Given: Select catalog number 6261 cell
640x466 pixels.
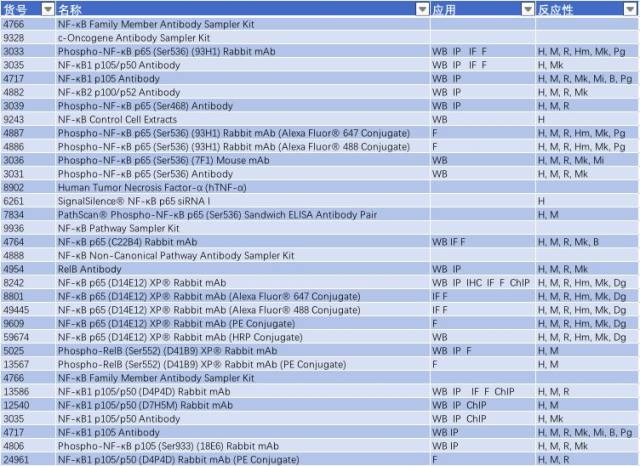Looking at the screenshot, I should (28, 201).
